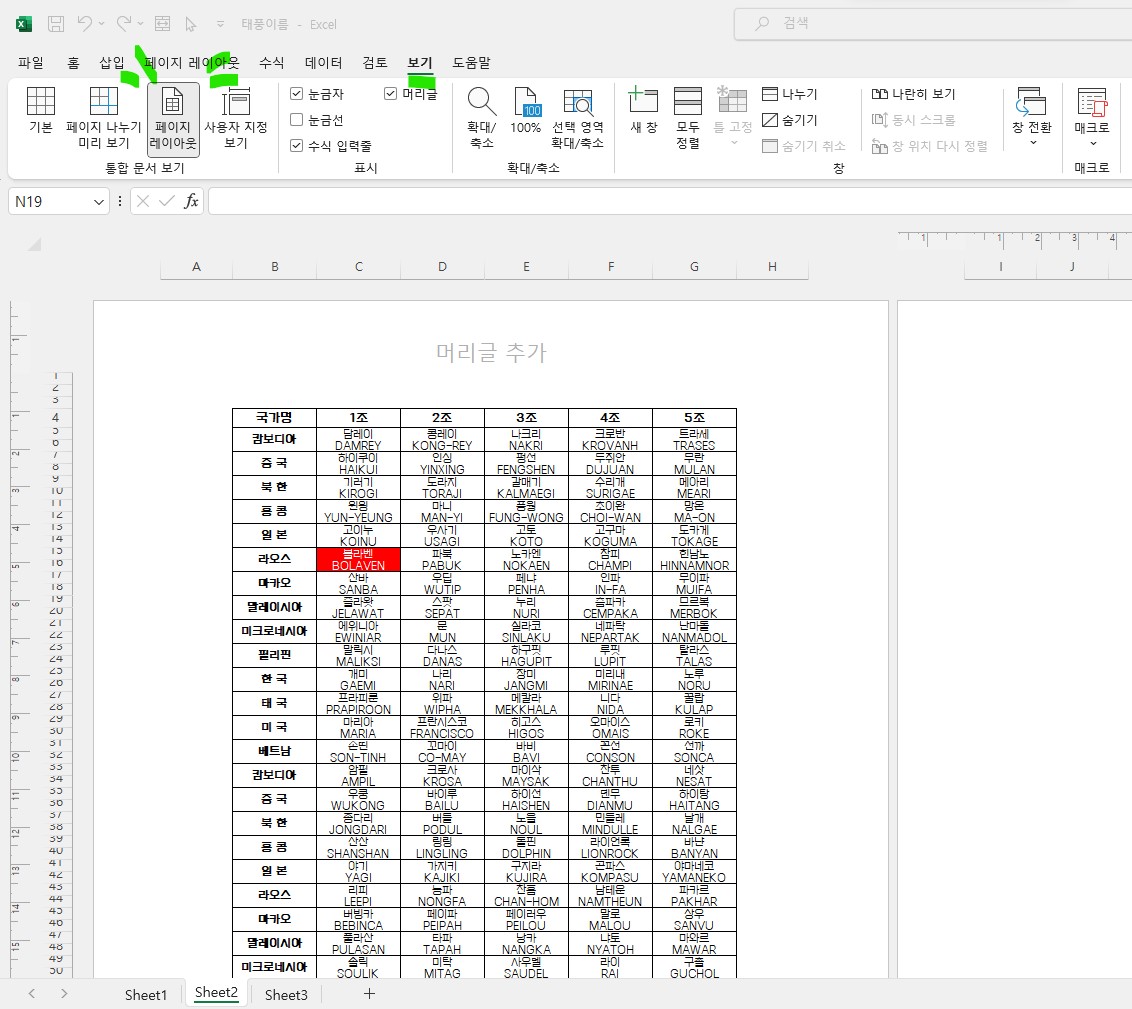Click the Save icon in title bar
This screenshot has height=1009, width=1132.
pyautogui.click(x=56, y=24)
